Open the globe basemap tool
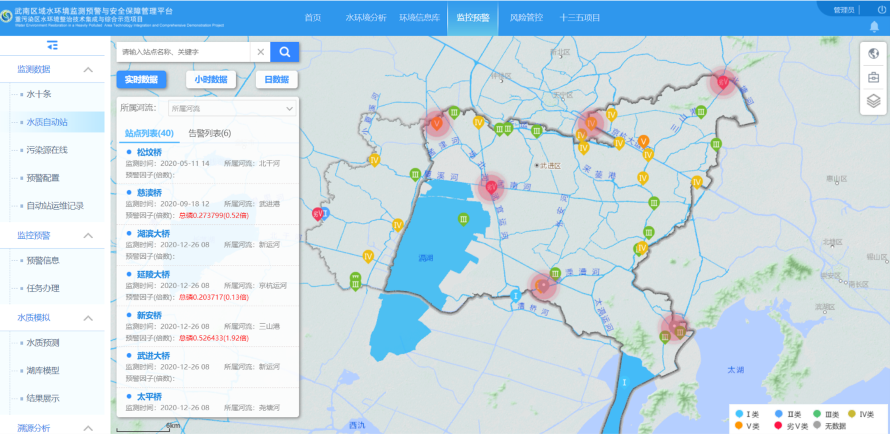 [x=874, y=54]
